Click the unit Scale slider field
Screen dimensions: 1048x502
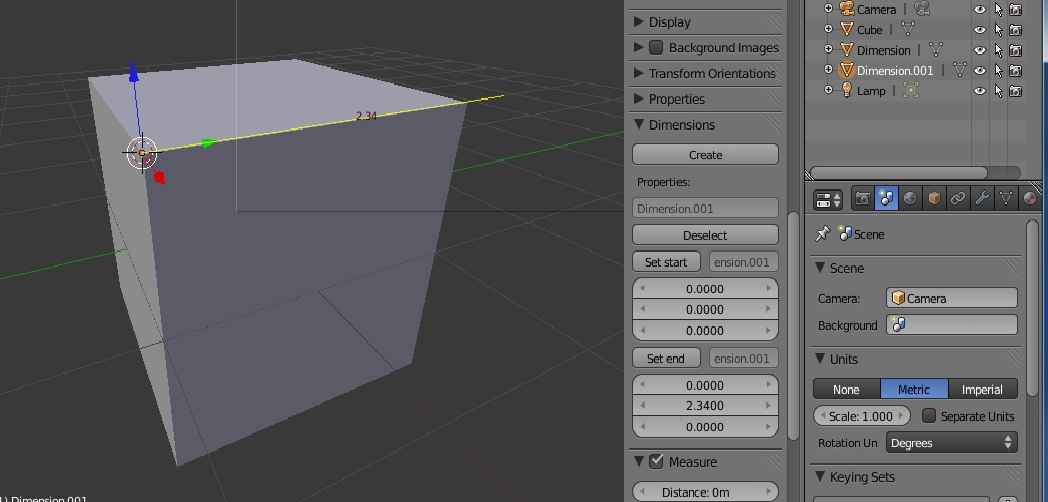(x=860, y=416)
